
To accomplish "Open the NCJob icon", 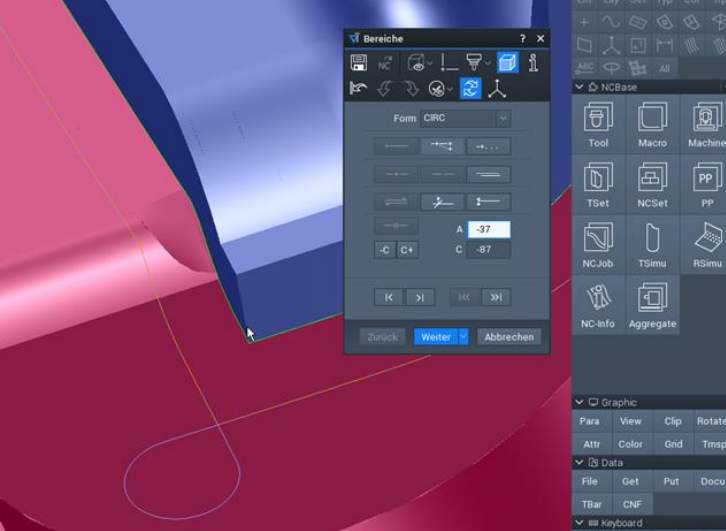I will pos(598,246).
